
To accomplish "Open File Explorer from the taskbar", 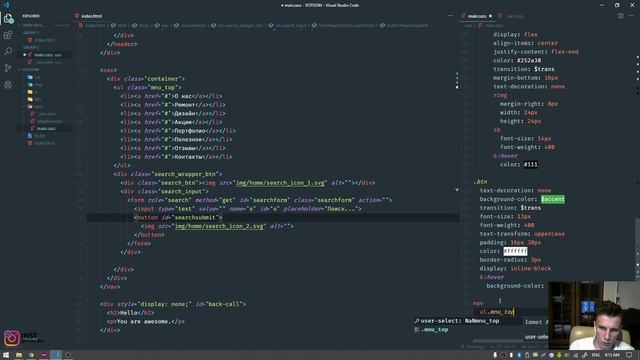I will pyautogui.click(x=19, y=355).
